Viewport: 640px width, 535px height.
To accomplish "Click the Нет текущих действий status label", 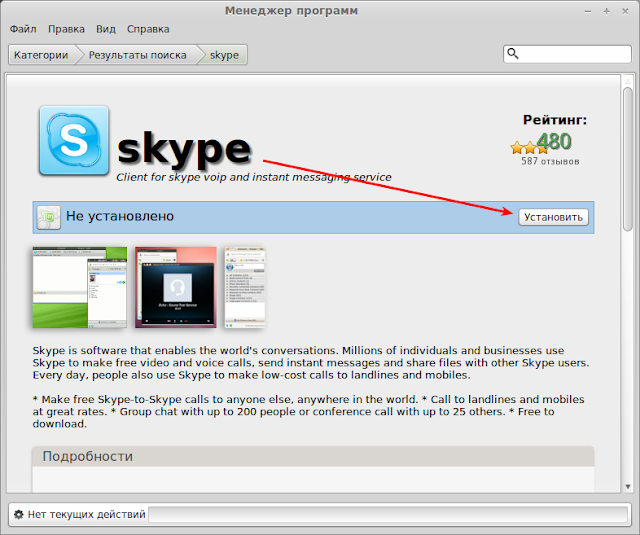I will coord(87,514).
